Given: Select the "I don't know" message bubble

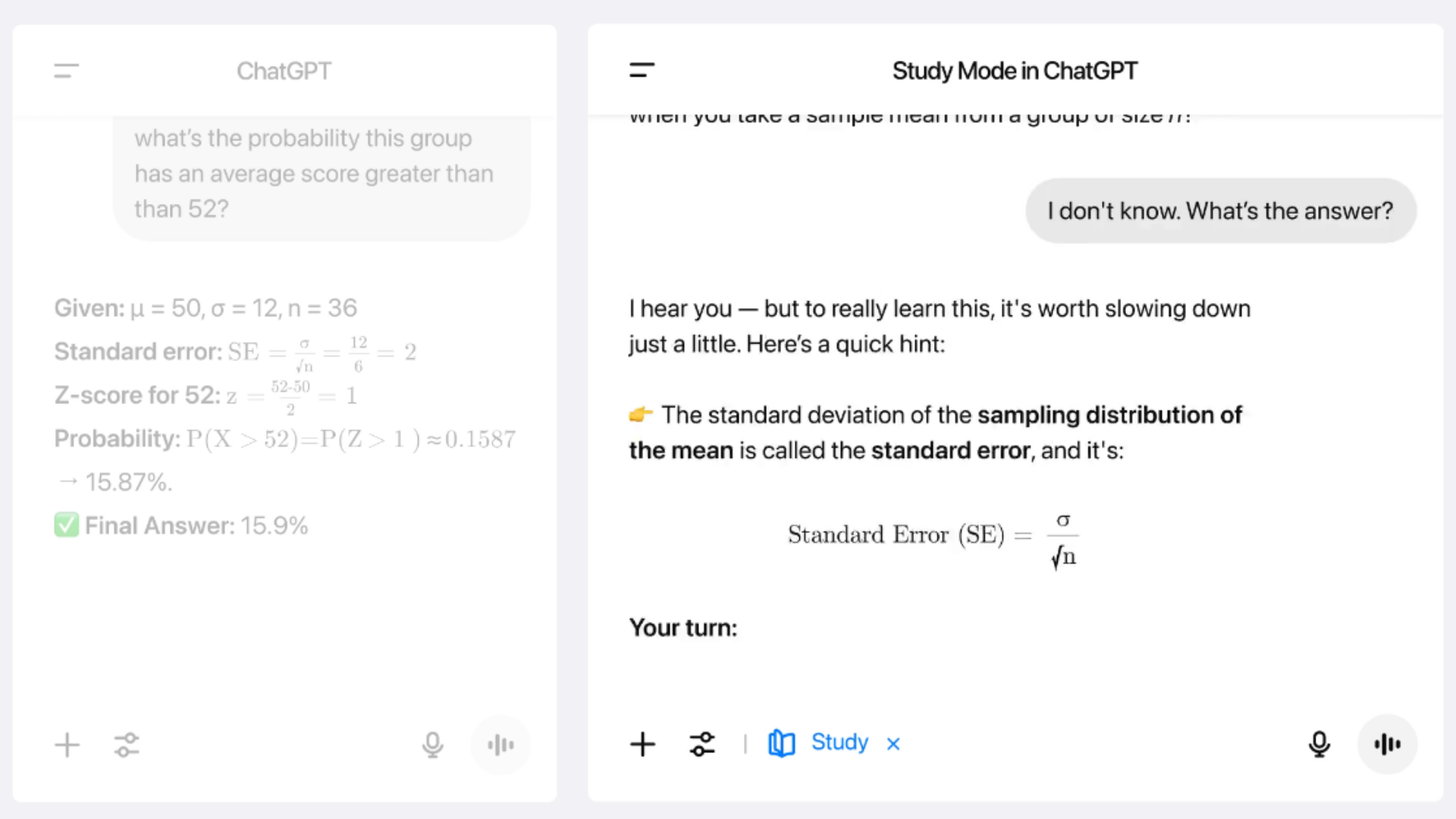Looking at the screenshot, I should point(1219,211).
